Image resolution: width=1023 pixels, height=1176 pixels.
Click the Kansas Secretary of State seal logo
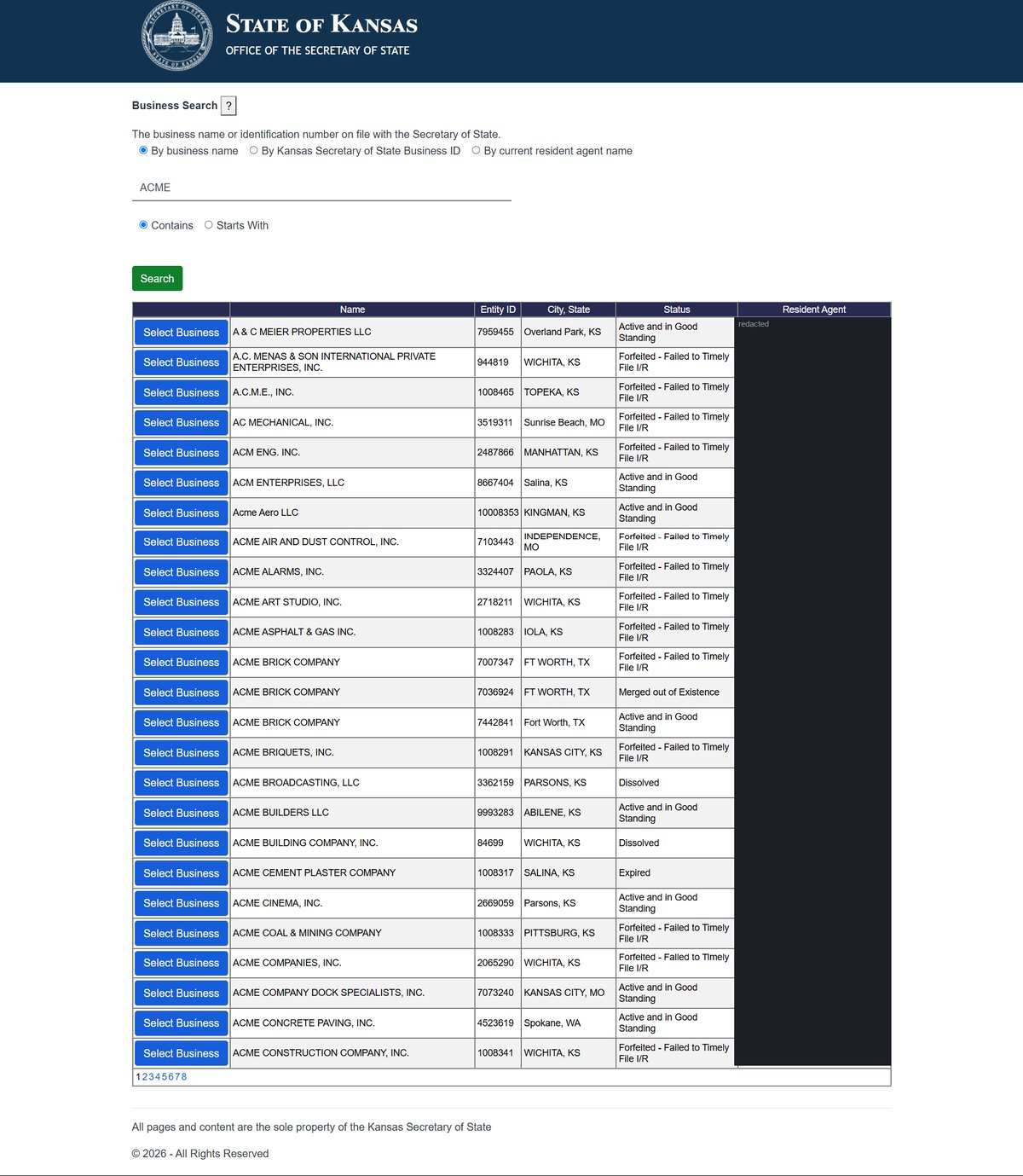pos(176,36)
